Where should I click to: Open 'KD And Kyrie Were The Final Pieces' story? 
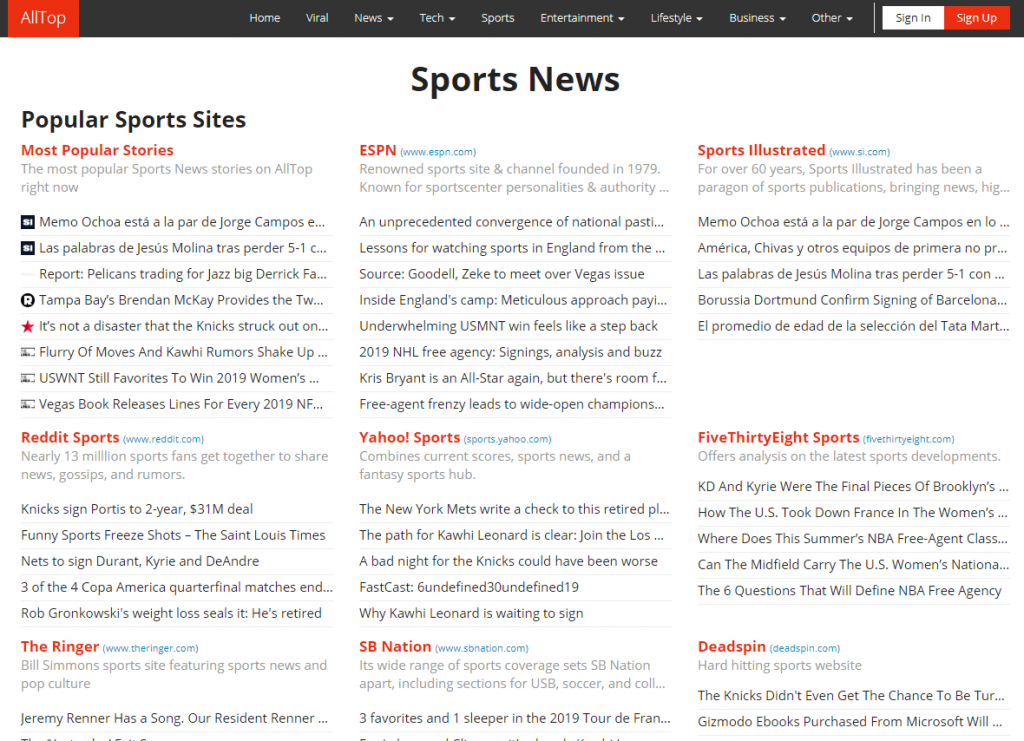click(853, 486)
